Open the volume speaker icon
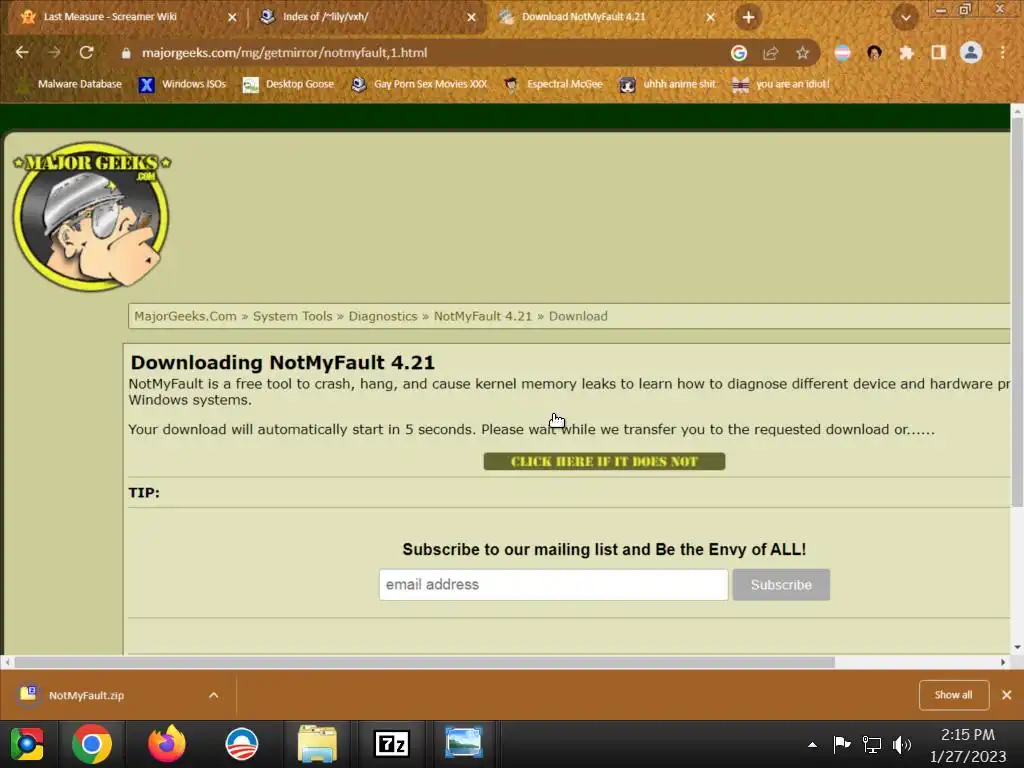This screenshot has height=768, width=1024. [902, 744]
